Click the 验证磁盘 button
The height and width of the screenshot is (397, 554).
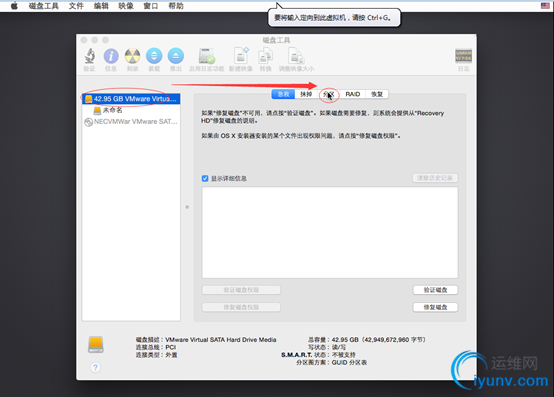(x=435, y=290)
